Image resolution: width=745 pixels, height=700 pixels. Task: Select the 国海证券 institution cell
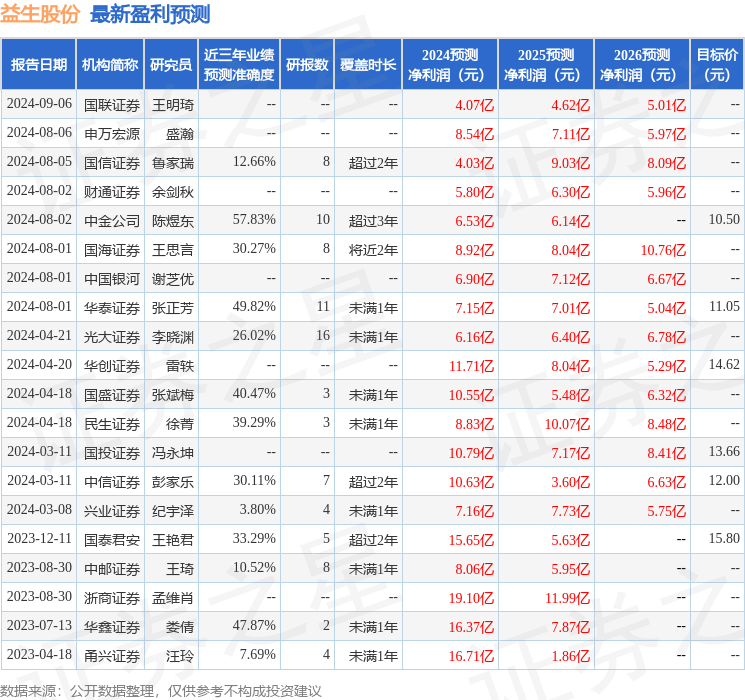click(x=112, y=250)
